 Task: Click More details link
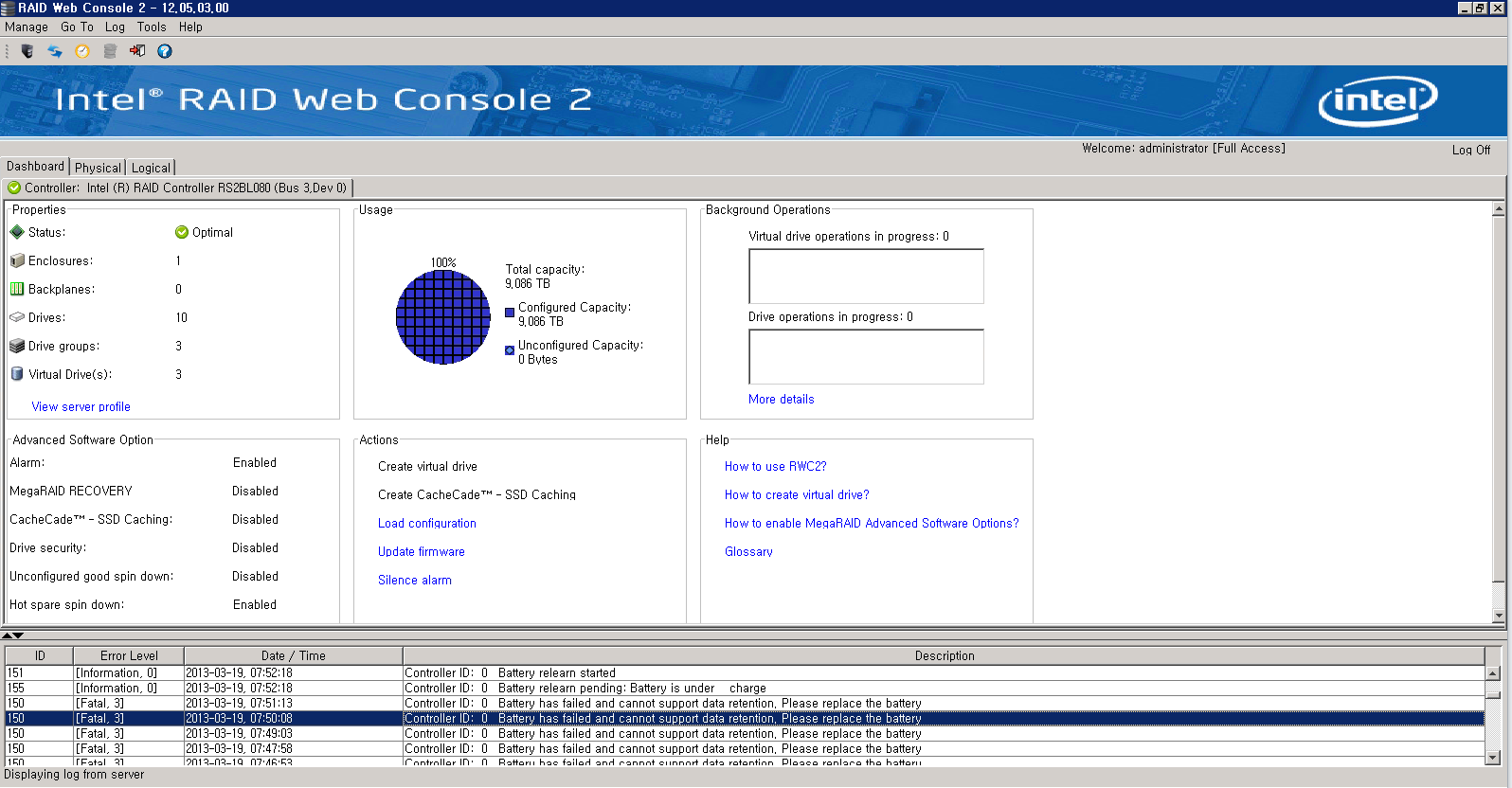click(x=781, y=399)
